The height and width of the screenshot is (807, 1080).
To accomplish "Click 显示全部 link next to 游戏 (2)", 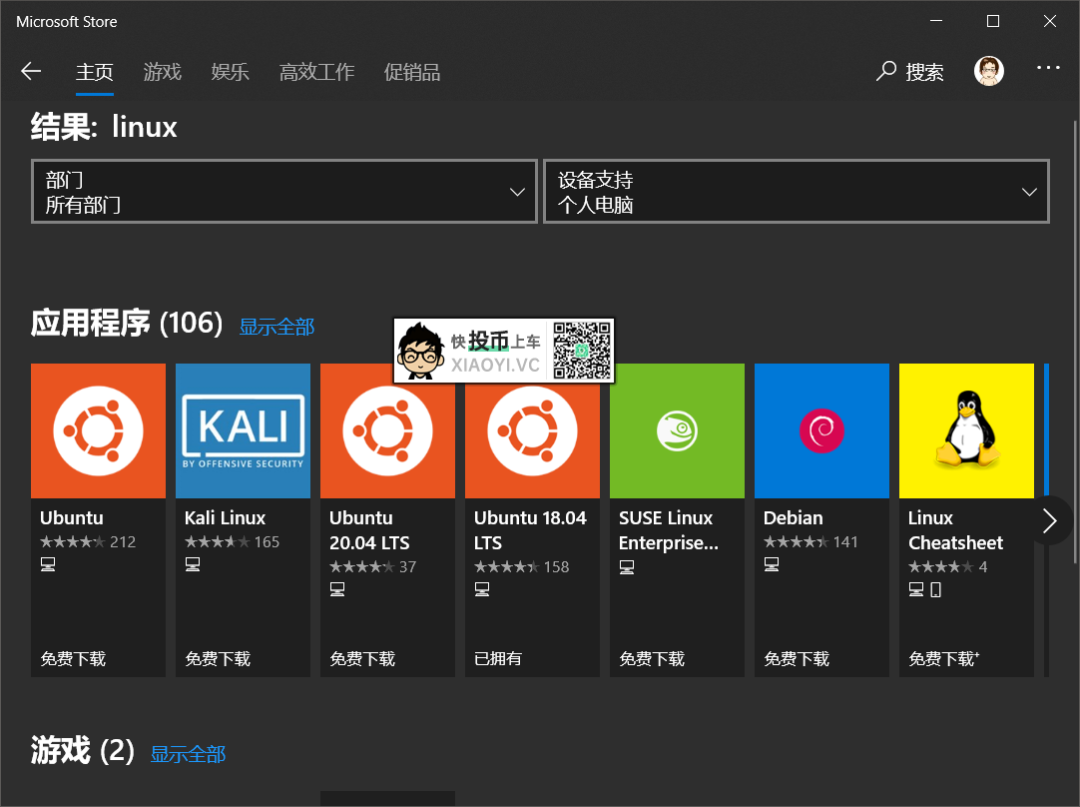I will (x=188, y=754).
